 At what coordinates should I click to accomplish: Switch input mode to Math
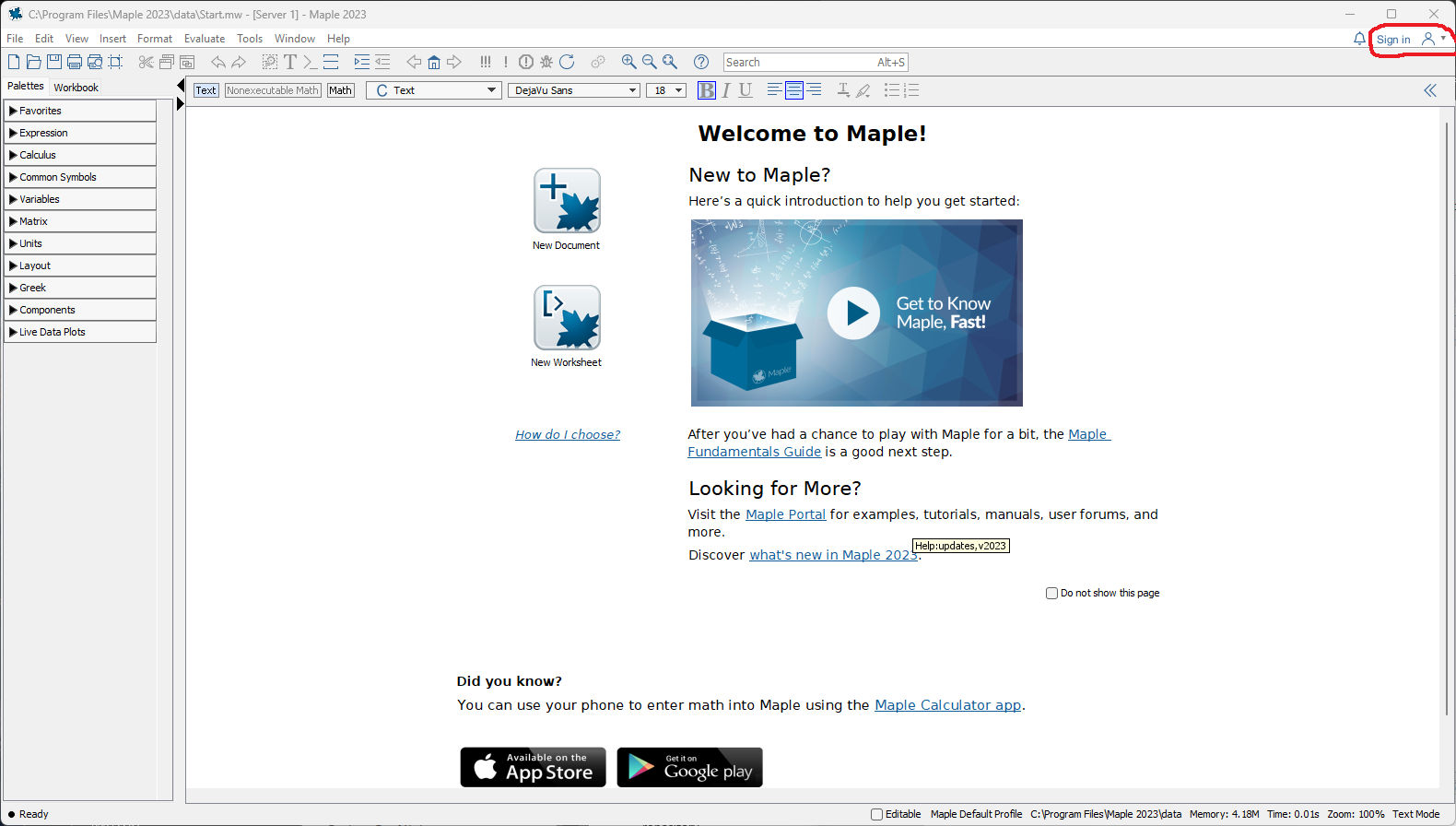click(x=341, y=90)
